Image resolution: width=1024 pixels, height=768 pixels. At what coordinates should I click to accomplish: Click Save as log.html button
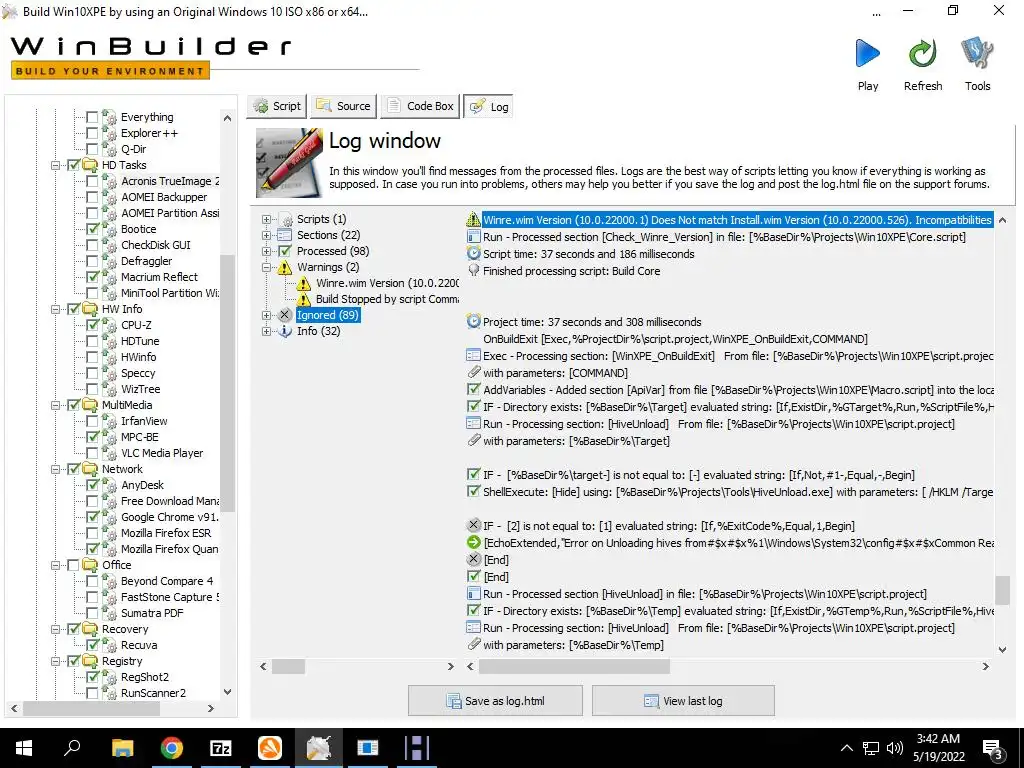495,701
